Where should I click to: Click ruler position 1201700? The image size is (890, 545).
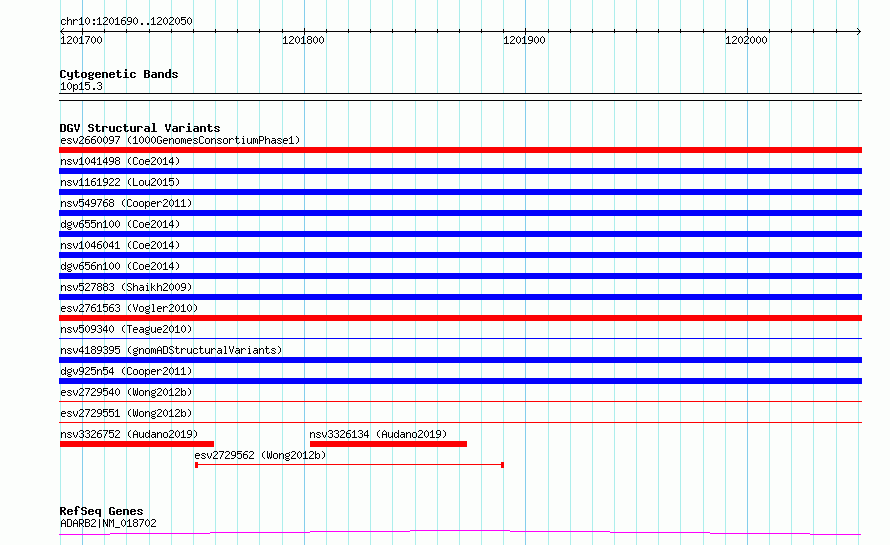[x=81, y=40]
